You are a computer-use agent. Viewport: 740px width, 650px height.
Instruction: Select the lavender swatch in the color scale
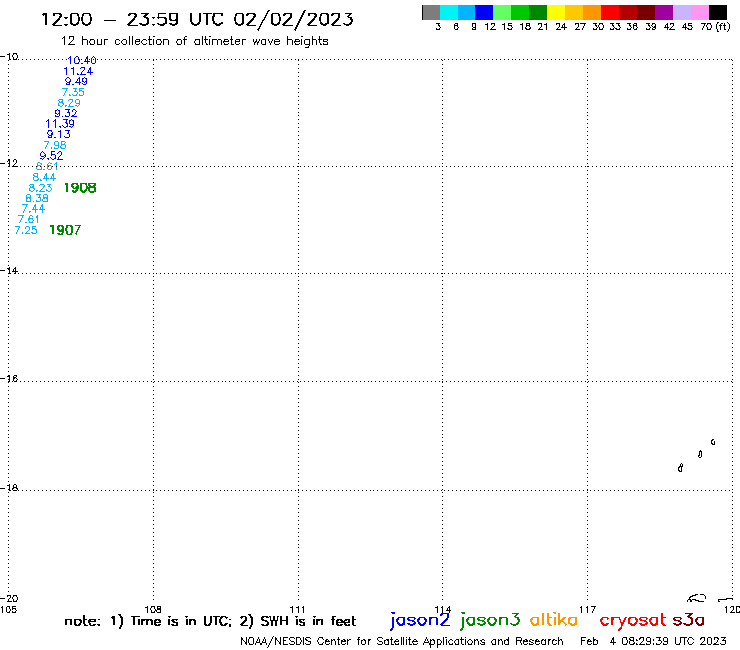(x=682, y=12)
